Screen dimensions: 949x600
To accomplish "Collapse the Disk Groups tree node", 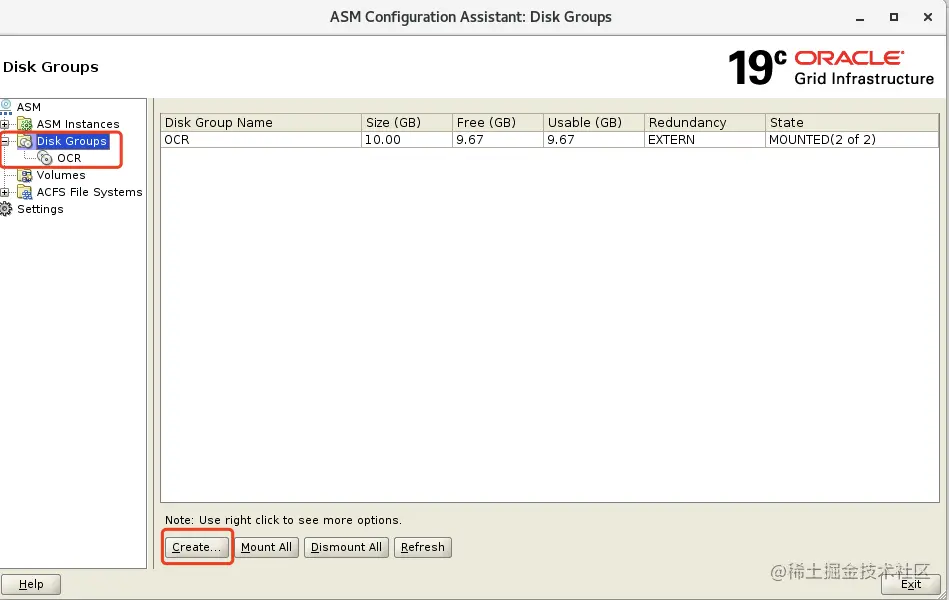I will click(5, 141).
